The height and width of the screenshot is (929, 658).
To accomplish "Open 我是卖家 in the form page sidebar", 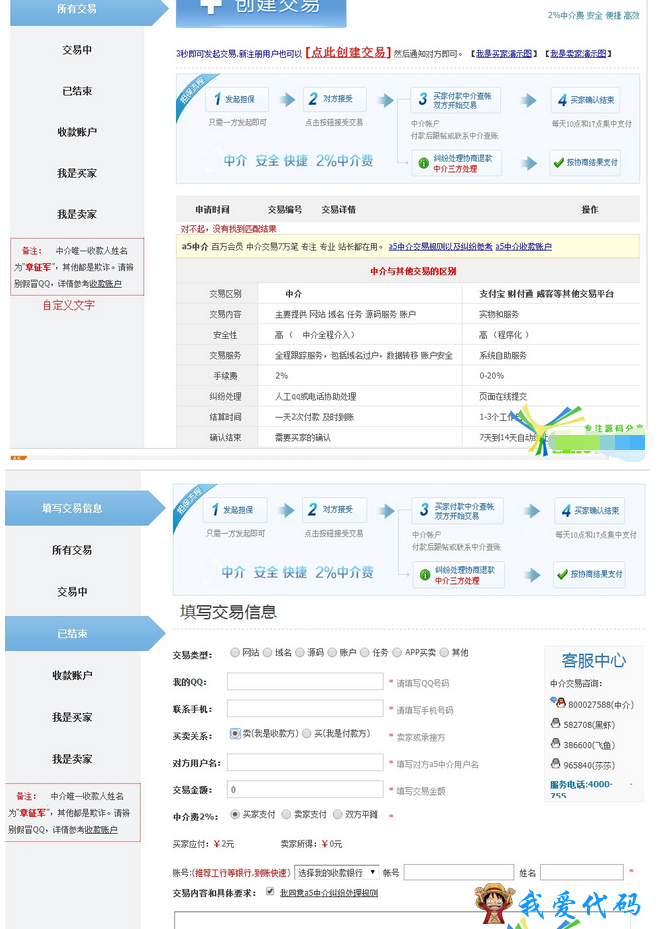I will (72, 758).
